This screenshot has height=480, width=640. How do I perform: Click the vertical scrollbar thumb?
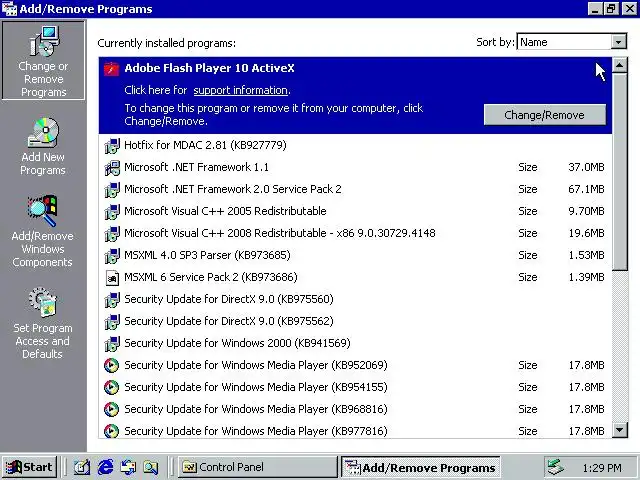(x=620, y=171)
